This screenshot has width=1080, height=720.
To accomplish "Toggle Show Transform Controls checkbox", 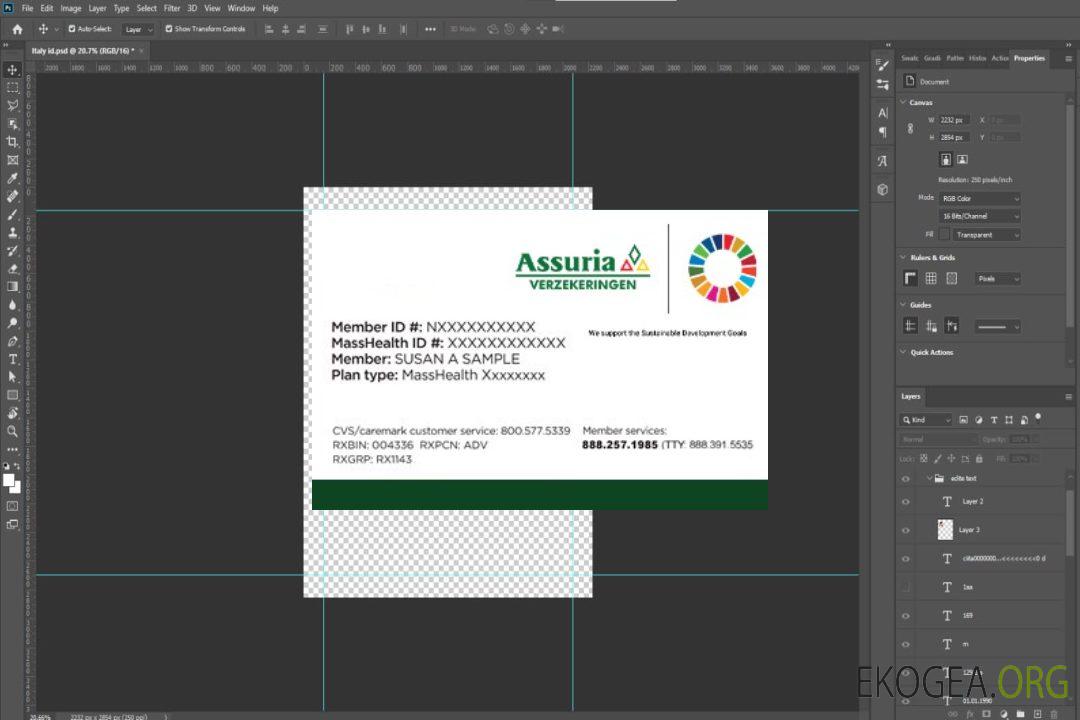I will [169, 29].
